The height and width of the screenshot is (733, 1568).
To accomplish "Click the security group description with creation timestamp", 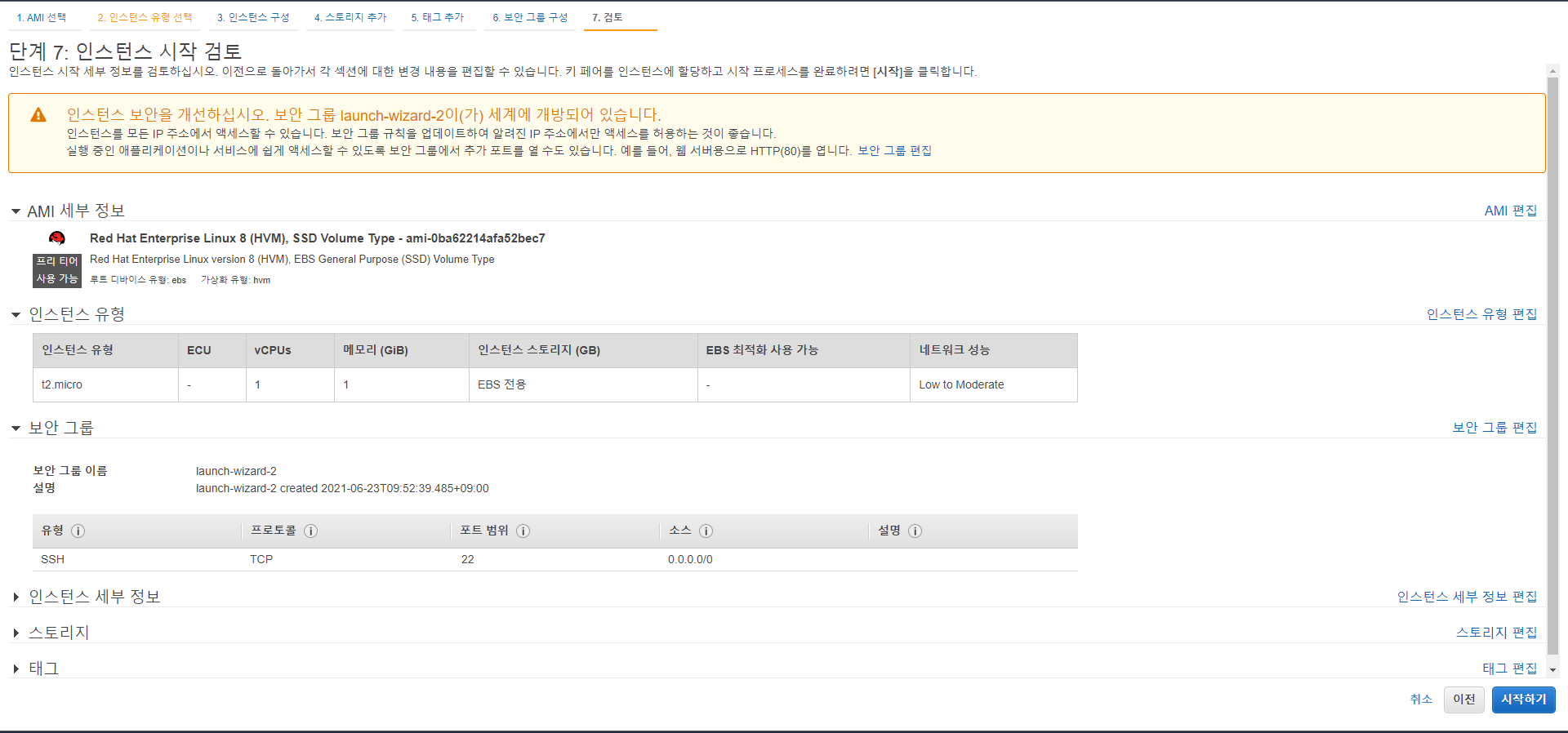I will 342,488.
